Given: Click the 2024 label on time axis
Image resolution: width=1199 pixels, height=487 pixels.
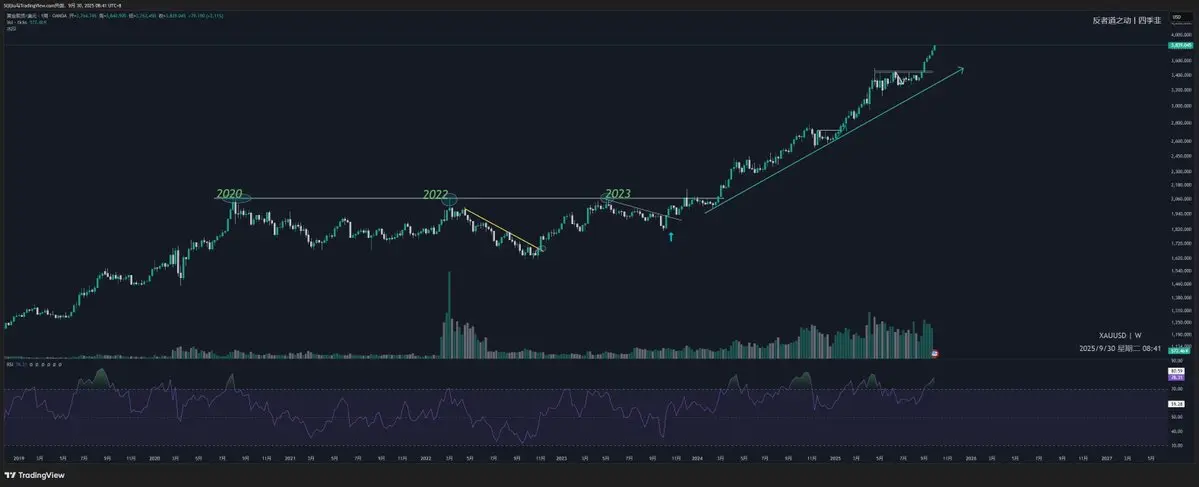Looking at the screenshot, I should pyautogui.click(x=697, y=458).
